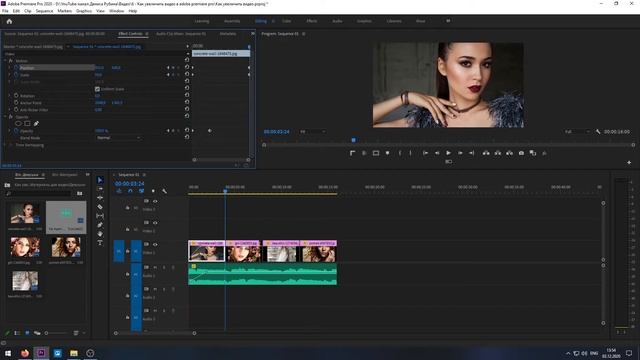Select the Ripple Edit tool

(x=100, y=198)
